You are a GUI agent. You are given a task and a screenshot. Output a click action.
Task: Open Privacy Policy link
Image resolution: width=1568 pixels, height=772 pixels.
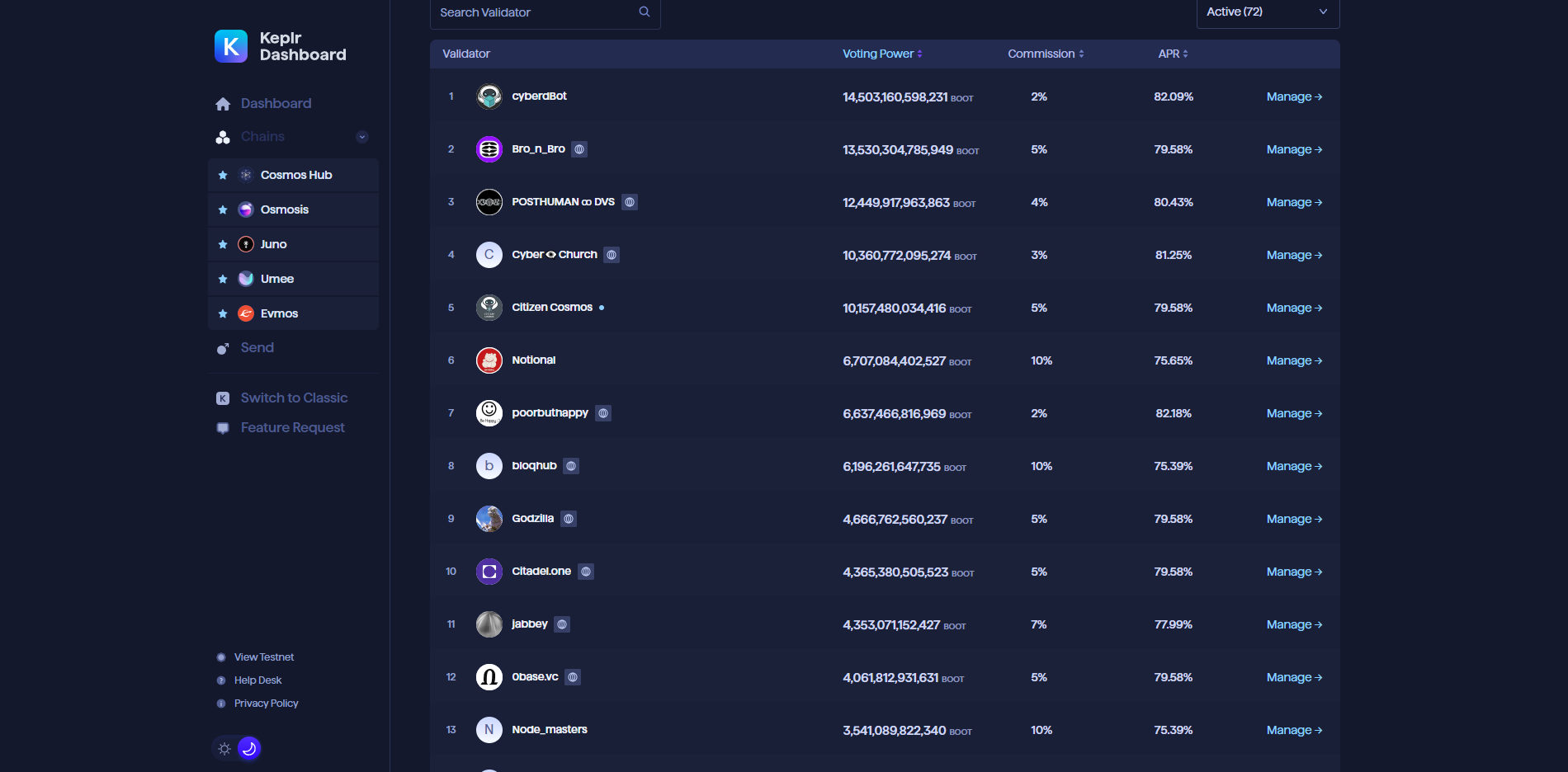pos(266,704)
